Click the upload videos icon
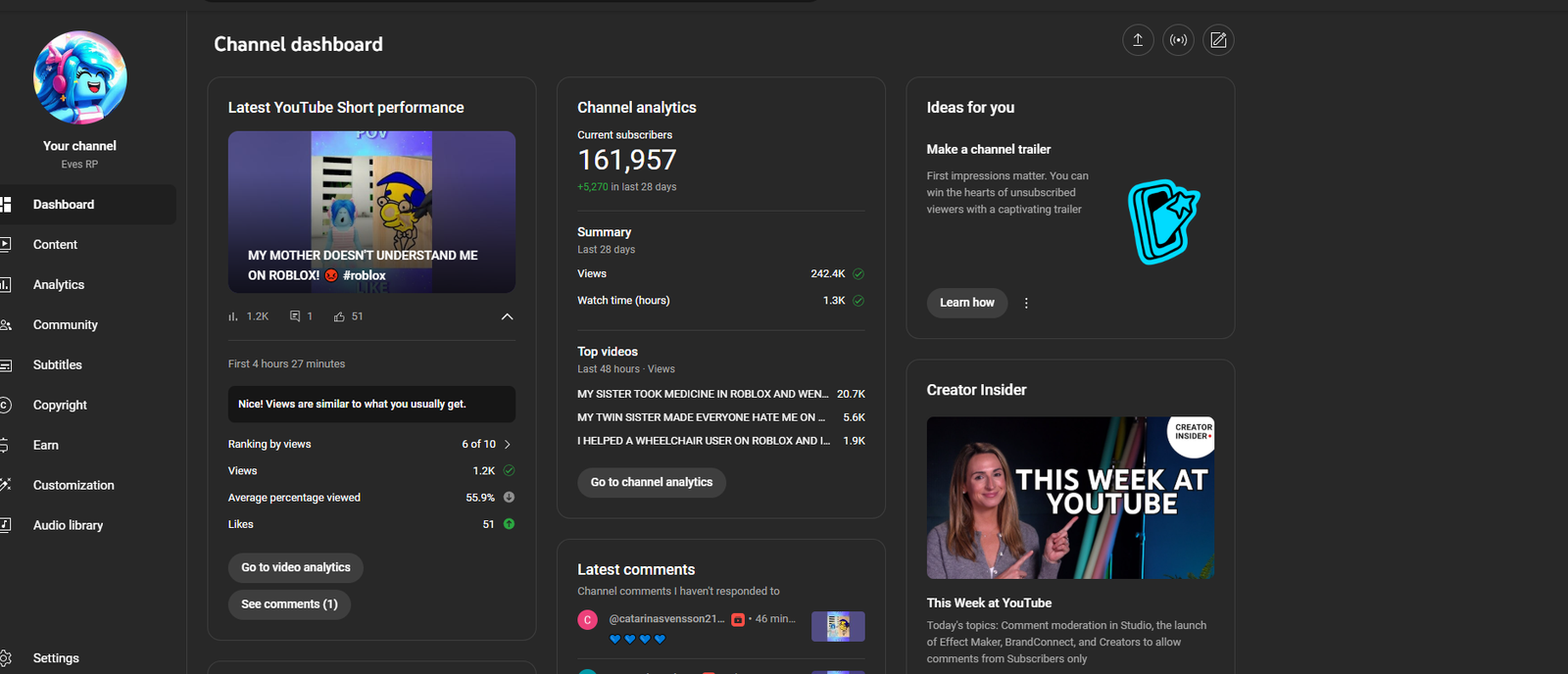This screenshot has width=1568, height=674. (x=1138, y=40)
